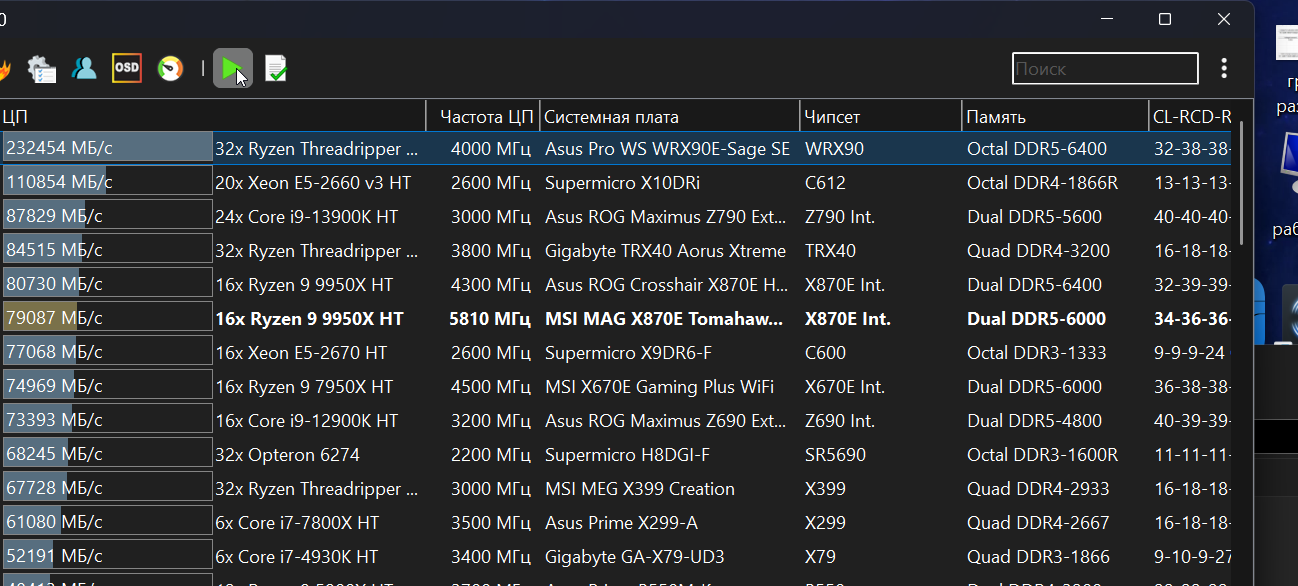The width and height of the screenshot is (1298, 586).
Task: Start the benchmark with the green Play icon
Action: click(231, 68)
